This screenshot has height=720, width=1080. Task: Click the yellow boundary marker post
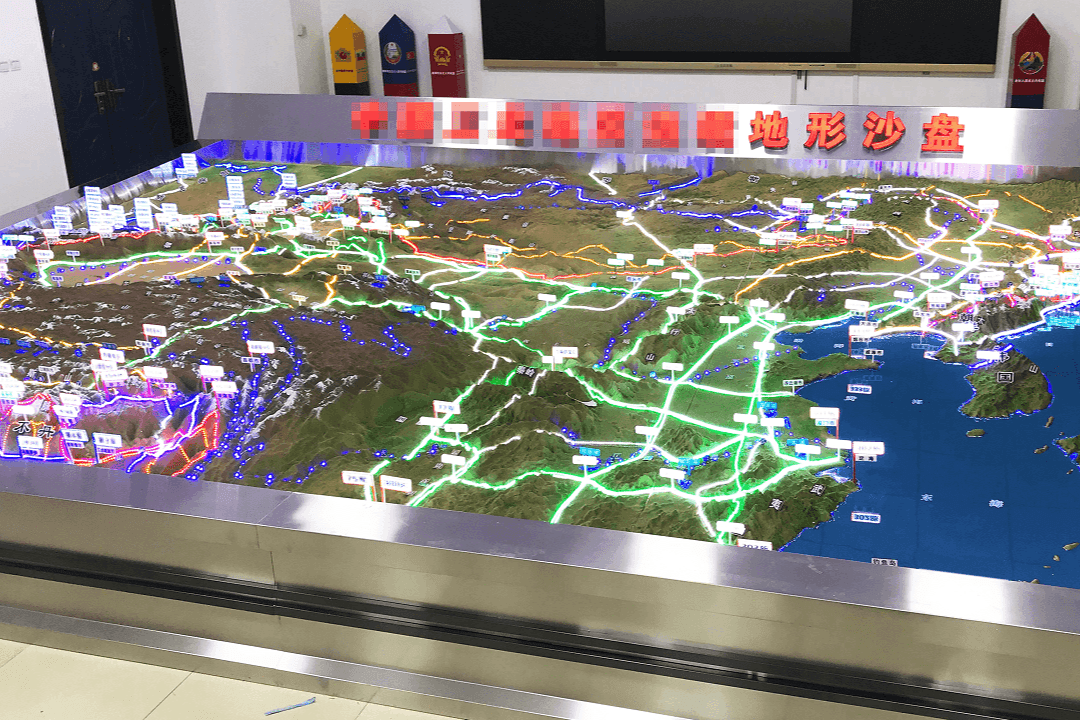coord(349,55)
